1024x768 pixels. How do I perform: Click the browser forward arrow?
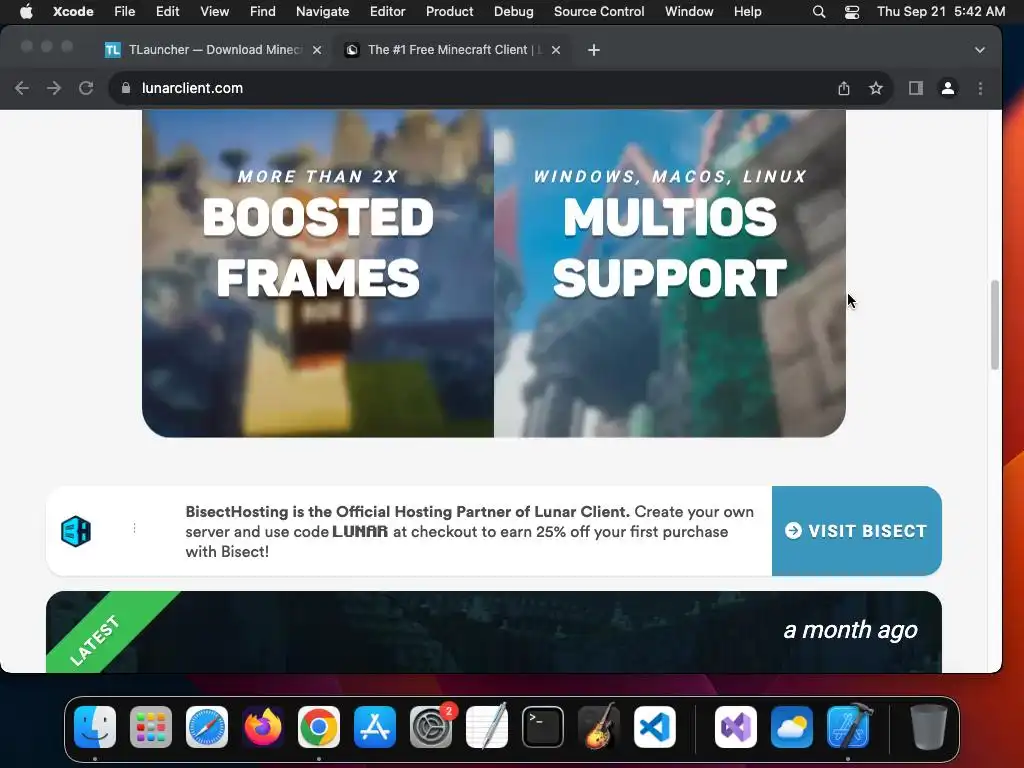(54, 88)
